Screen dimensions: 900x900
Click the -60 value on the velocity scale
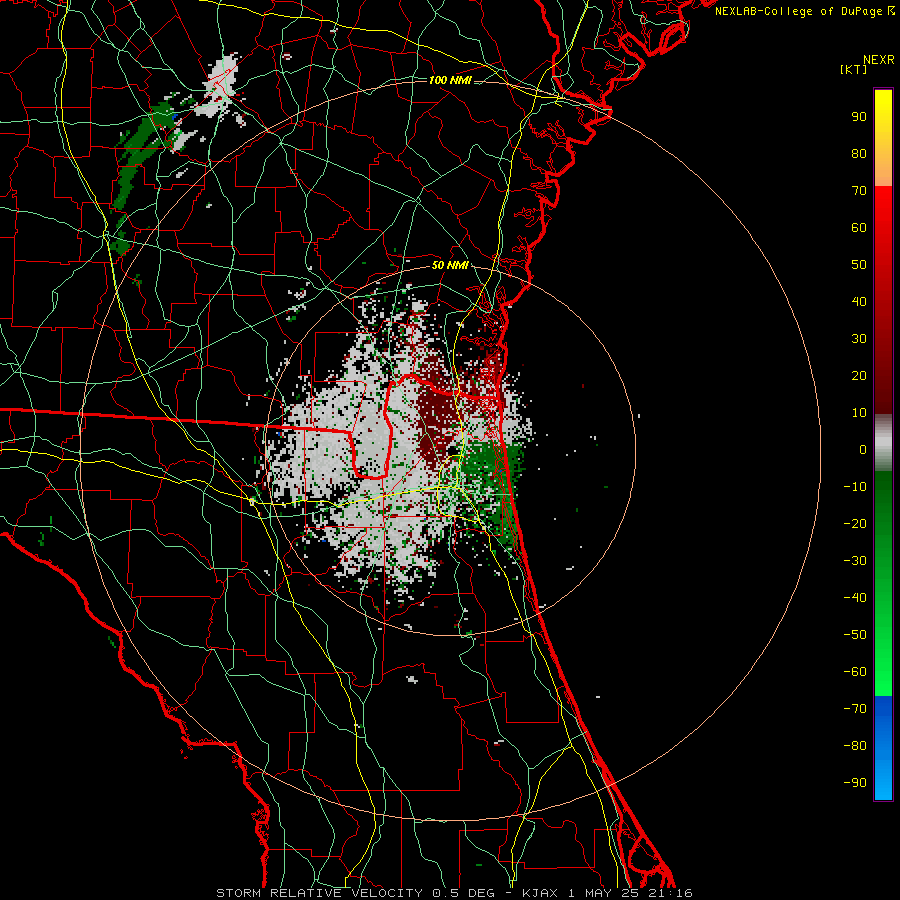(x=855, y=672)
